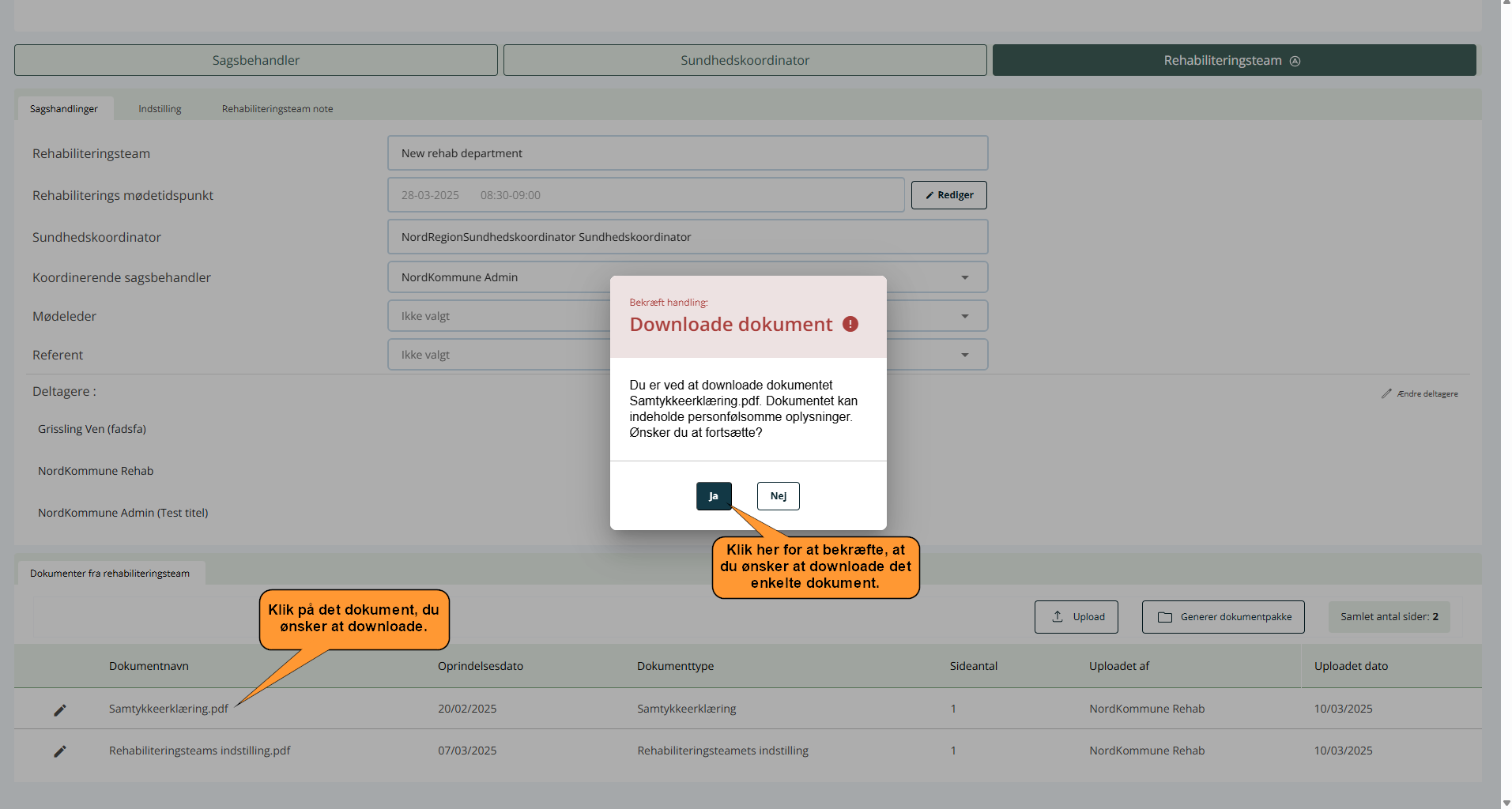Switch to the Indstilling tab
1512x809 pixels.
point(160,109)
